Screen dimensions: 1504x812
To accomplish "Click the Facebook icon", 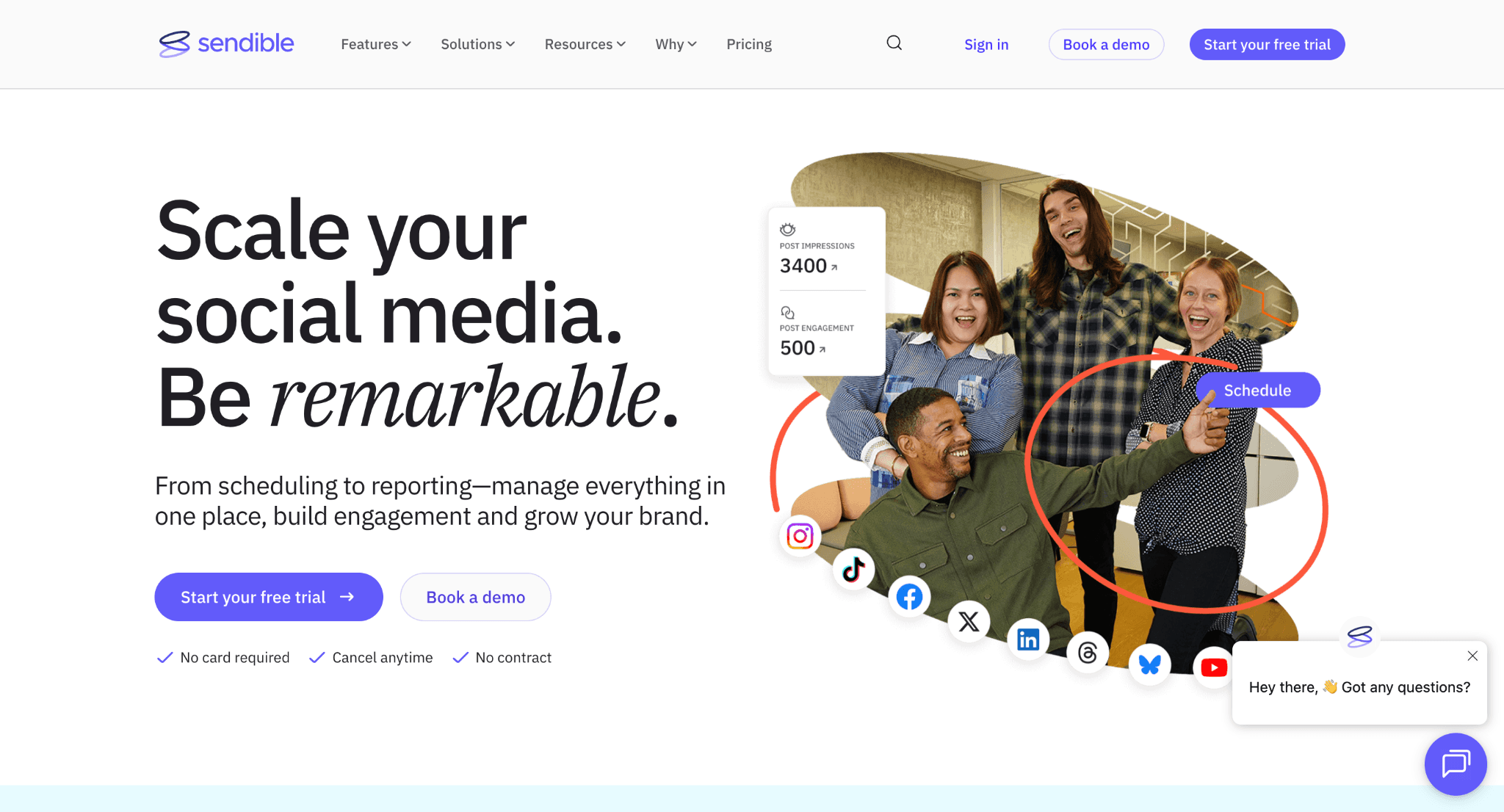I will tap(909, 597).
